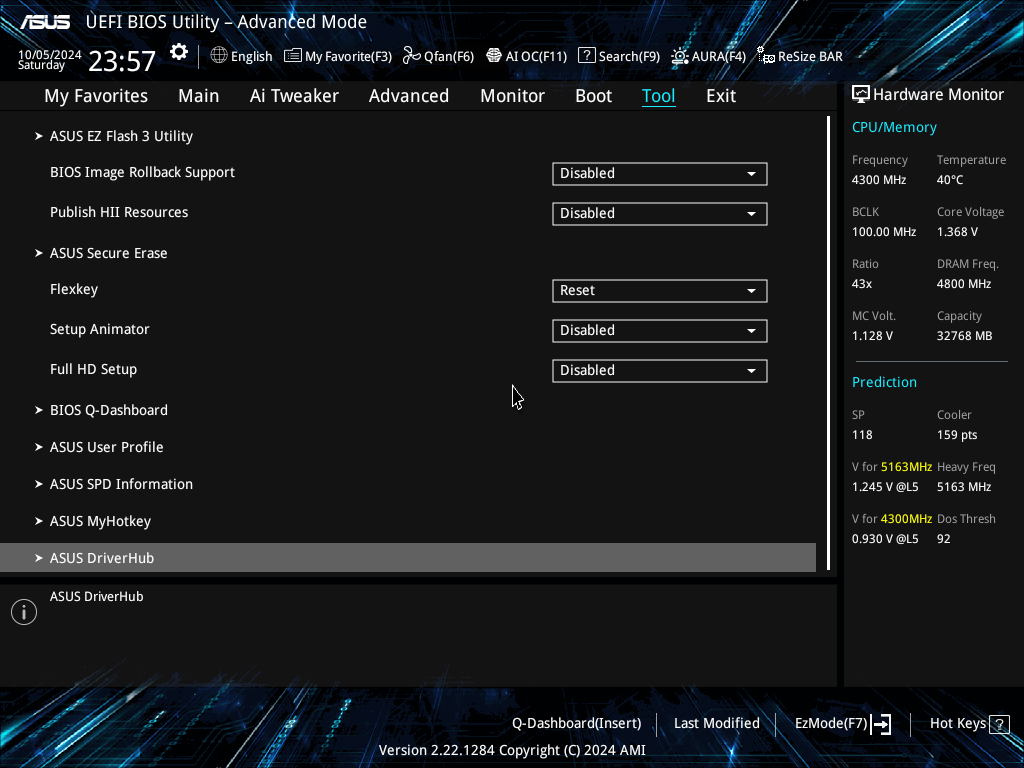Click the My Favorite list icon

[x=293, y=56]
